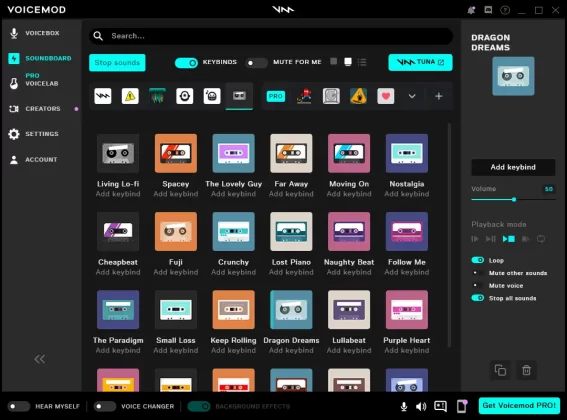This screenshot has width=567, height=420.
Task: Open the mobile device icon
Action: point(462,406)
